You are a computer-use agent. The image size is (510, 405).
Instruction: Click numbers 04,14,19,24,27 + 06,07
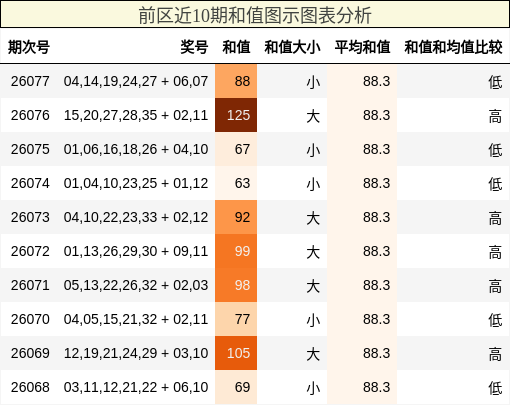pos(136,81)
